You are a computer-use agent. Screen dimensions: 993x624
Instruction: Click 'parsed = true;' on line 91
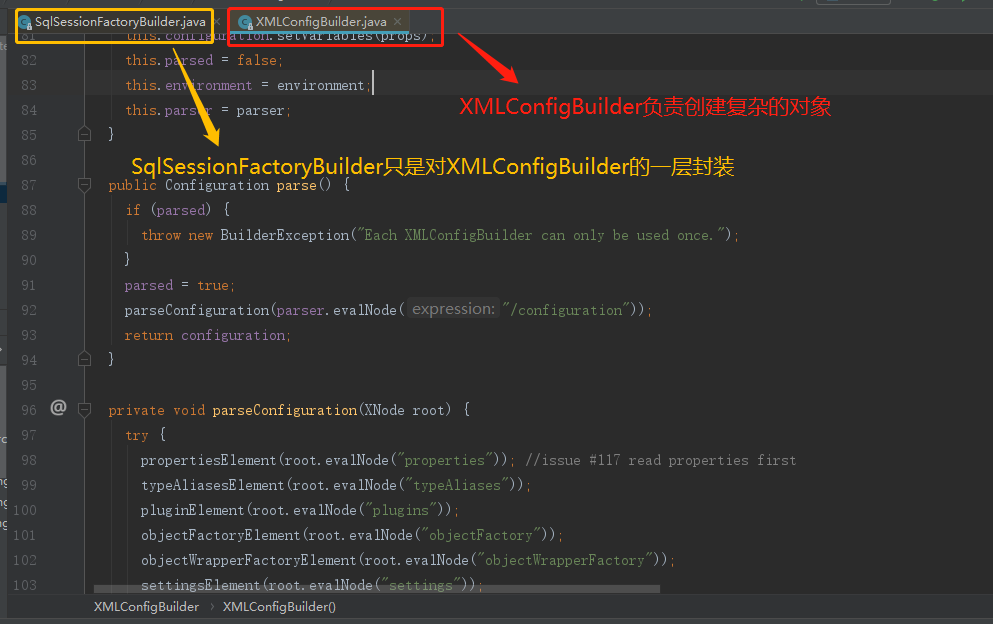click(179, 286)
